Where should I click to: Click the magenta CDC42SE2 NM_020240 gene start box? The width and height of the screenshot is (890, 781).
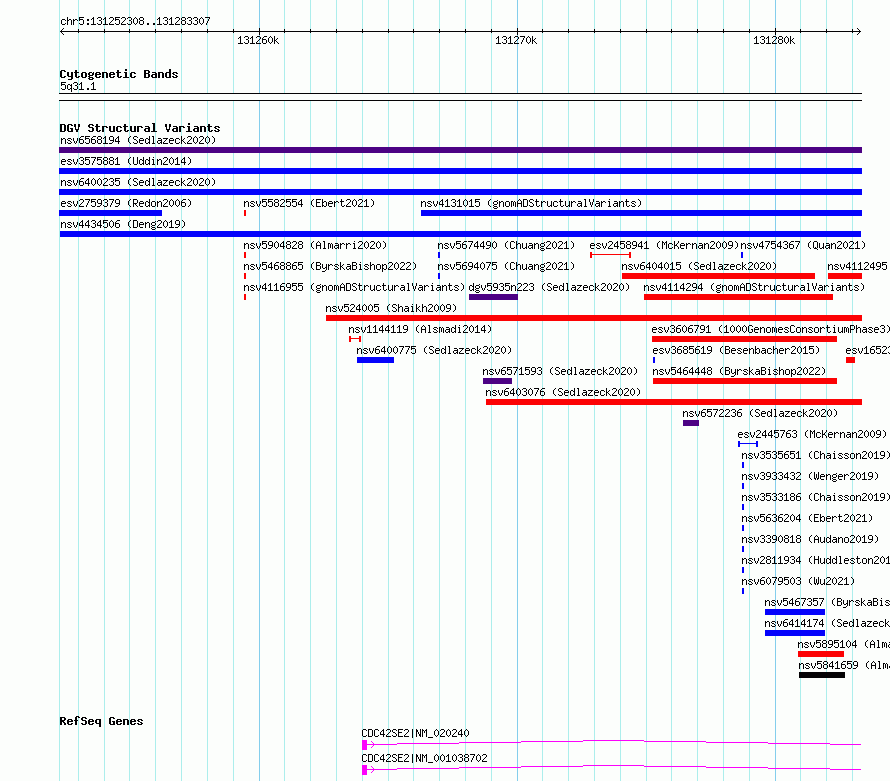(364, 745)
